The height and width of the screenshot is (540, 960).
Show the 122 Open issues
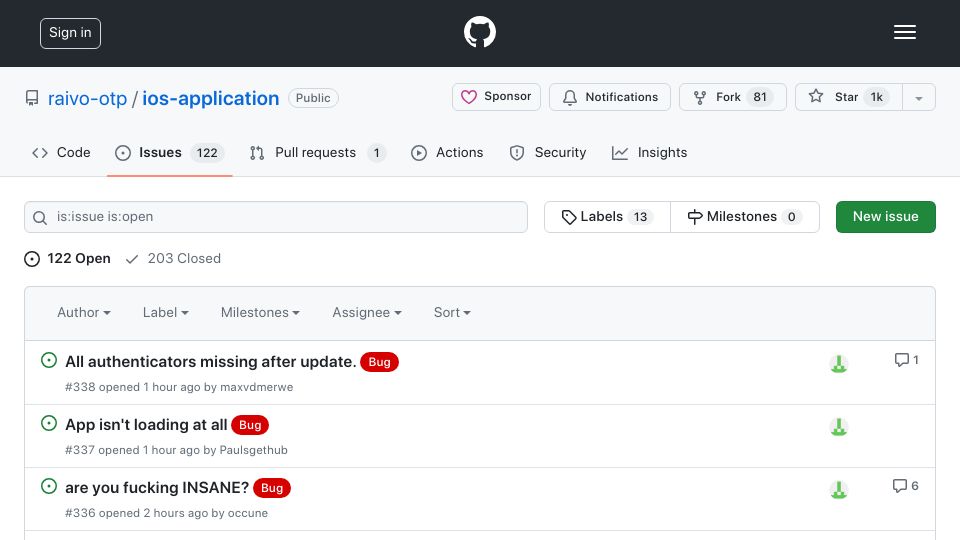point(67,258)
